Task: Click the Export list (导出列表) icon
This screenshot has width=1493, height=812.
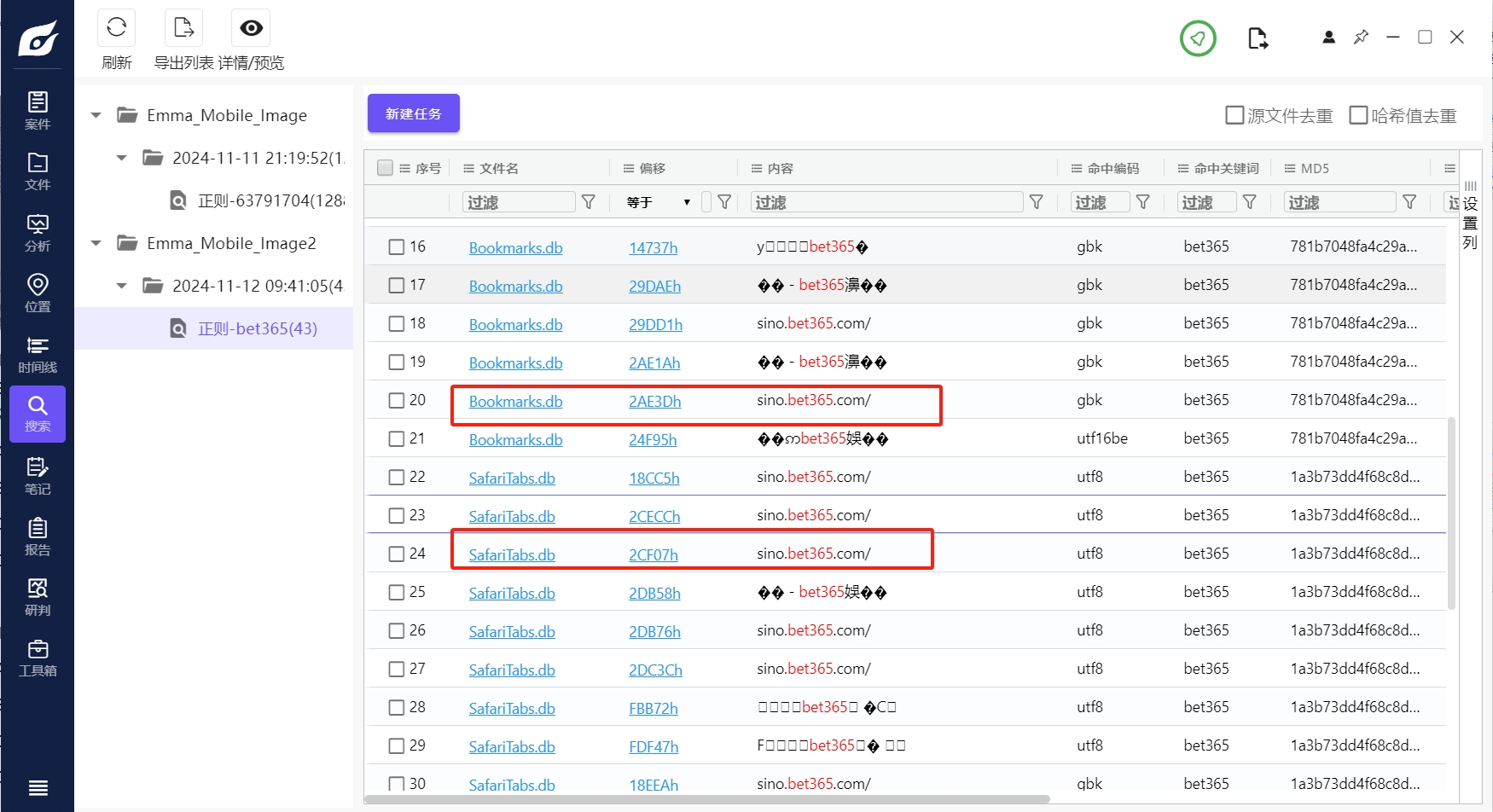Action: coord(183,28)
